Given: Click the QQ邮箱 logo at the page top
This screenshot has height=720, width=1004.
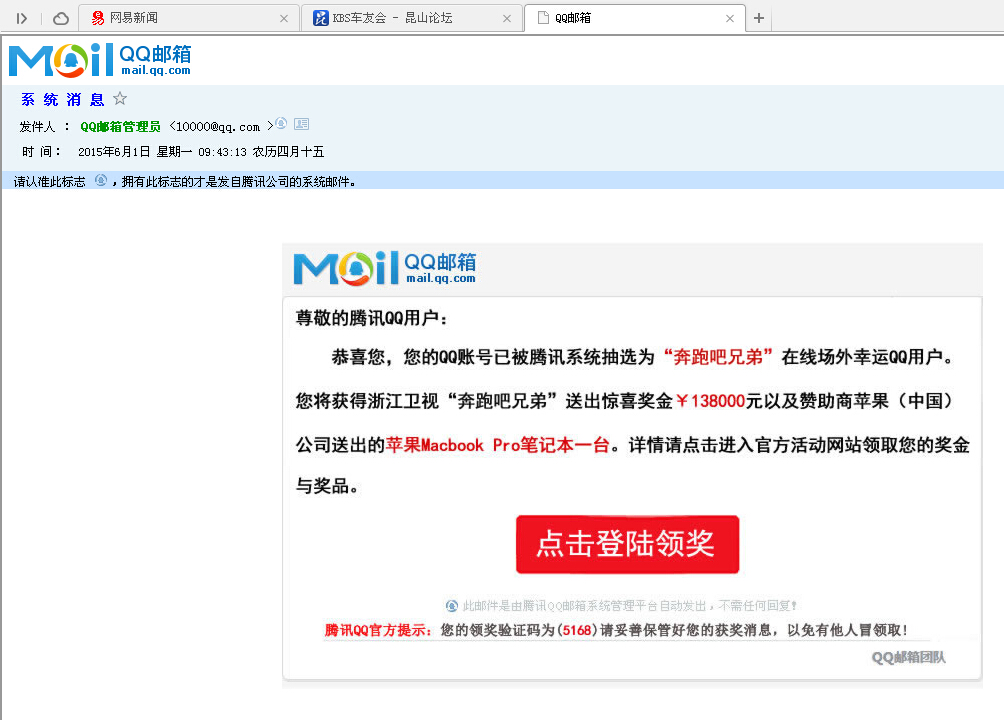Looking at the screenshot, I should pyautogui.click(x=100, y=60).
